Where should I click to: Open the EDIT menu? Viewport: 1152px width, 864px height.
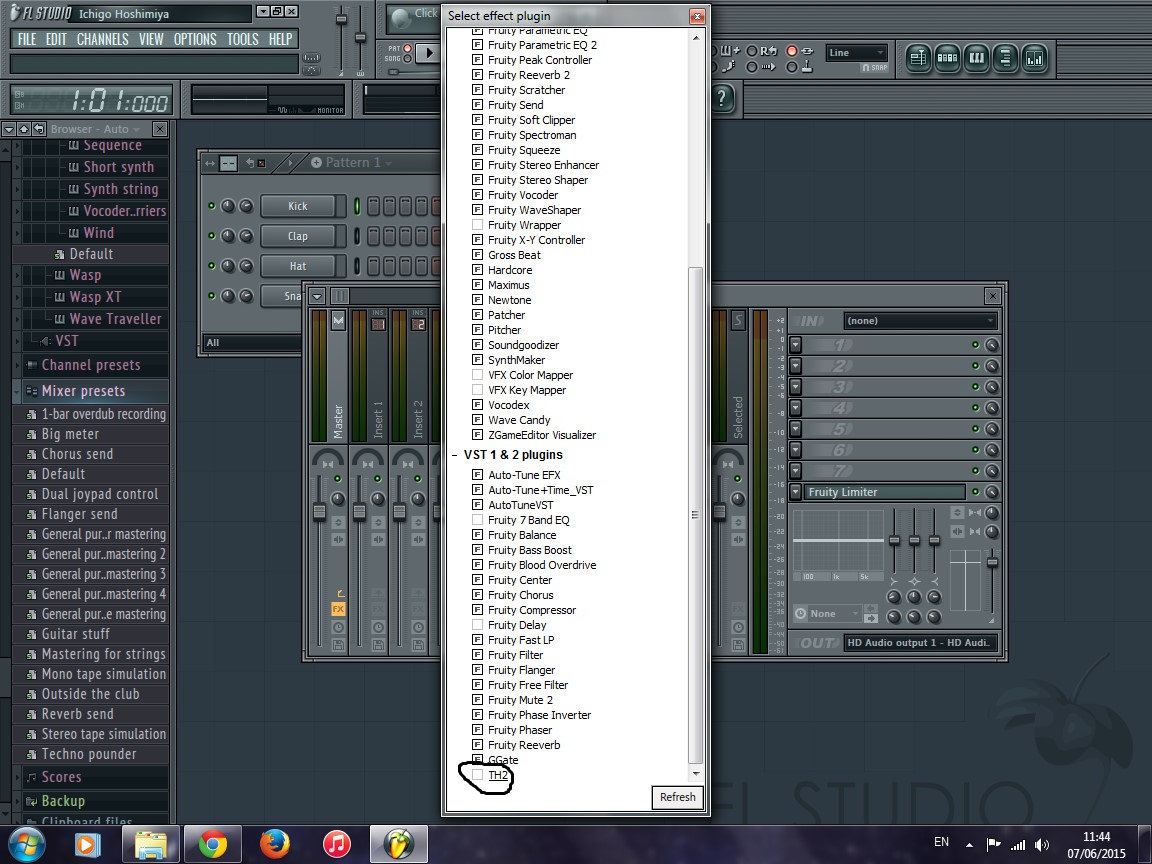point(57,39)
